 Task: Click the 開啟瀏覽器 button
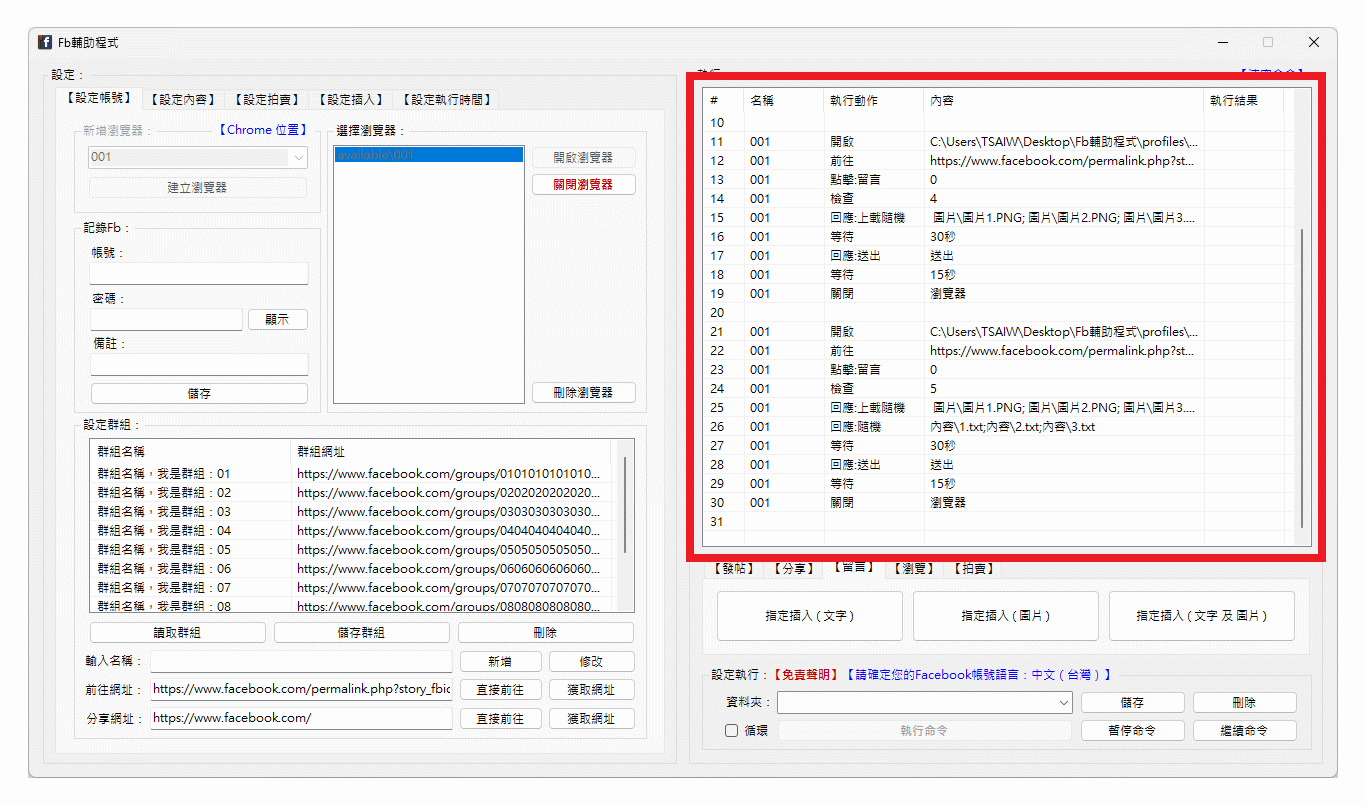pos(583,157)
